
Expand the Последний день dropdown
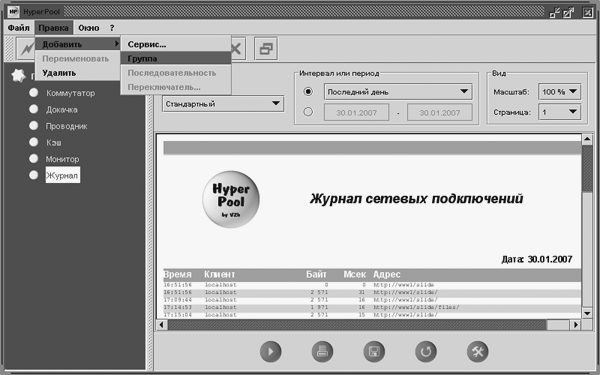(398, 92)
